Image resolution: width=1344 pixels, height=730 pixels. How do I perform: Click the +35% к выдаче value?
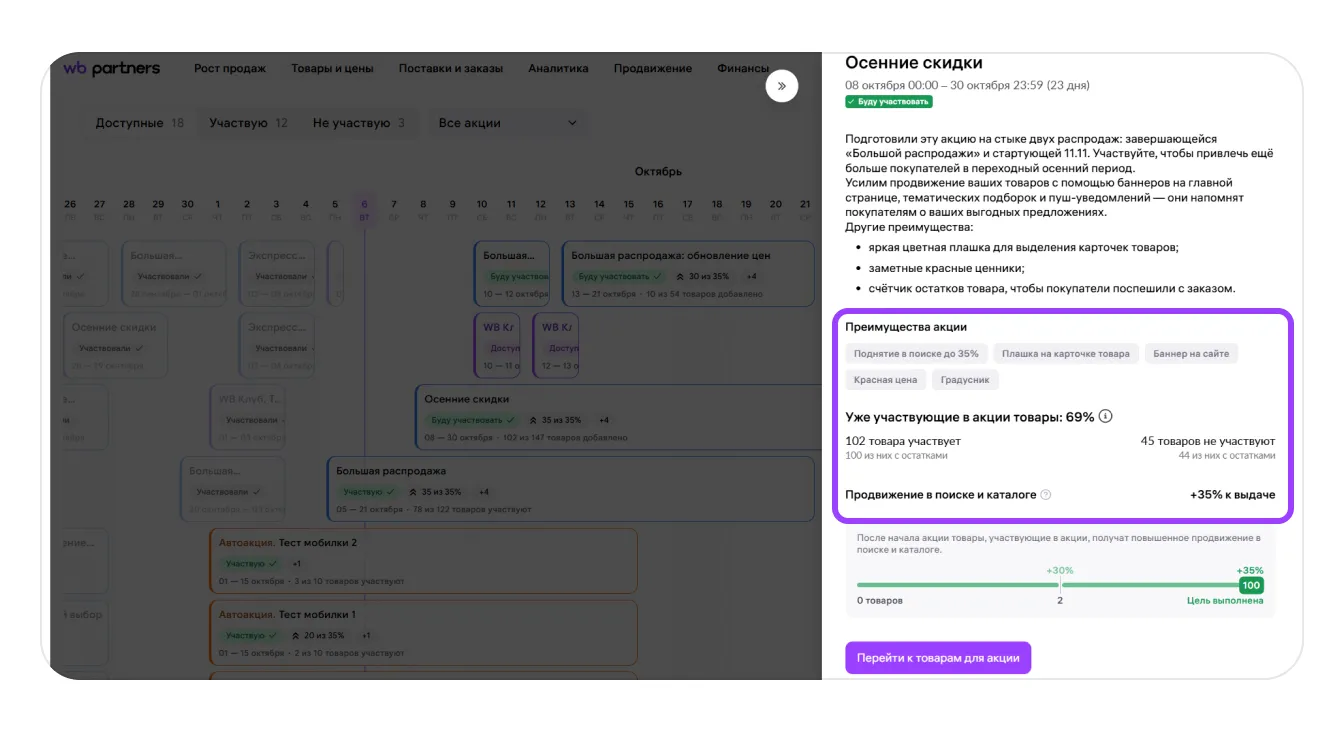point(1232,495)
